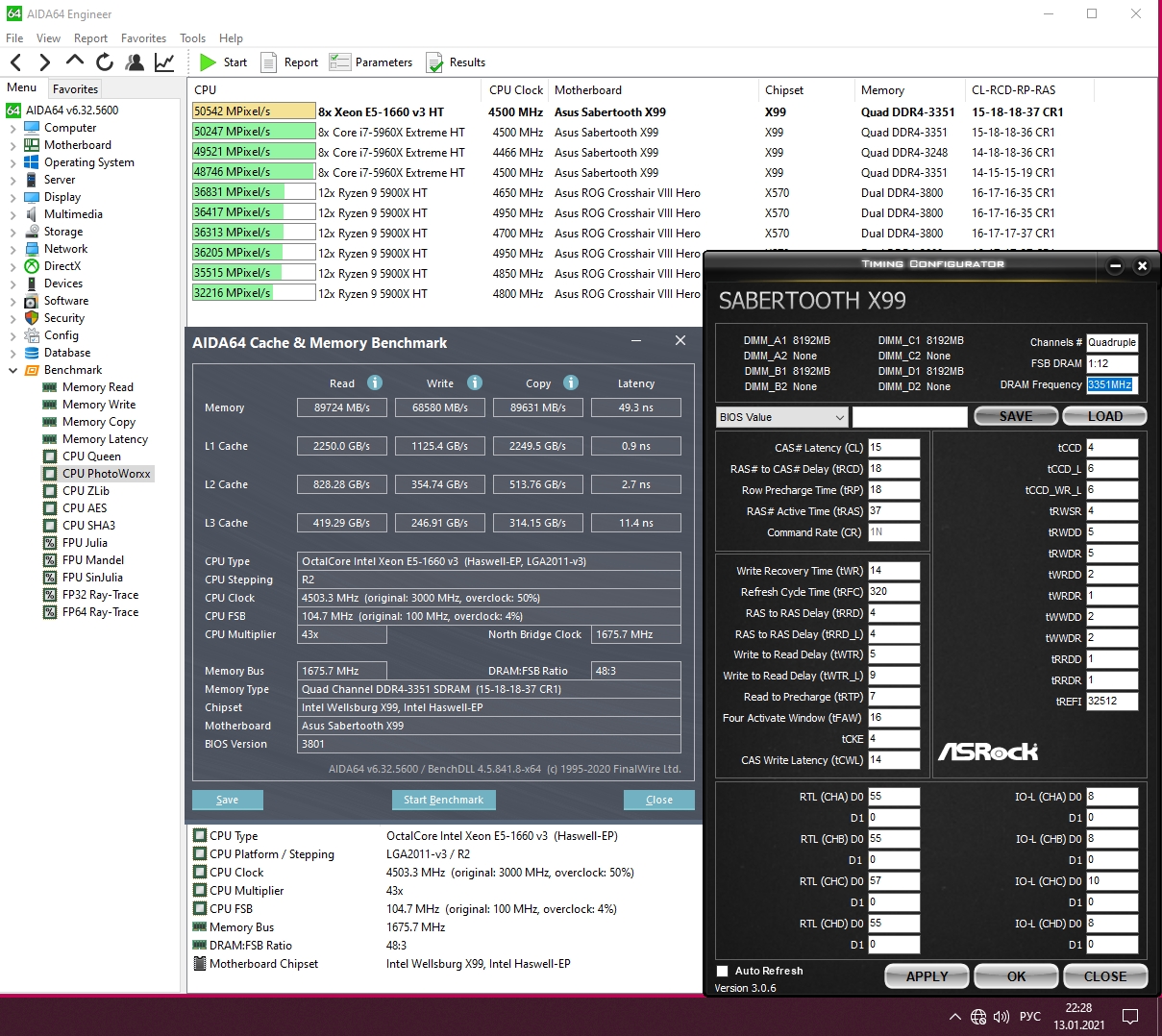This screenshot has height=1036, width=1162.
Task: Select CPU Queen benchmark in tree
Action: (91, 456)
